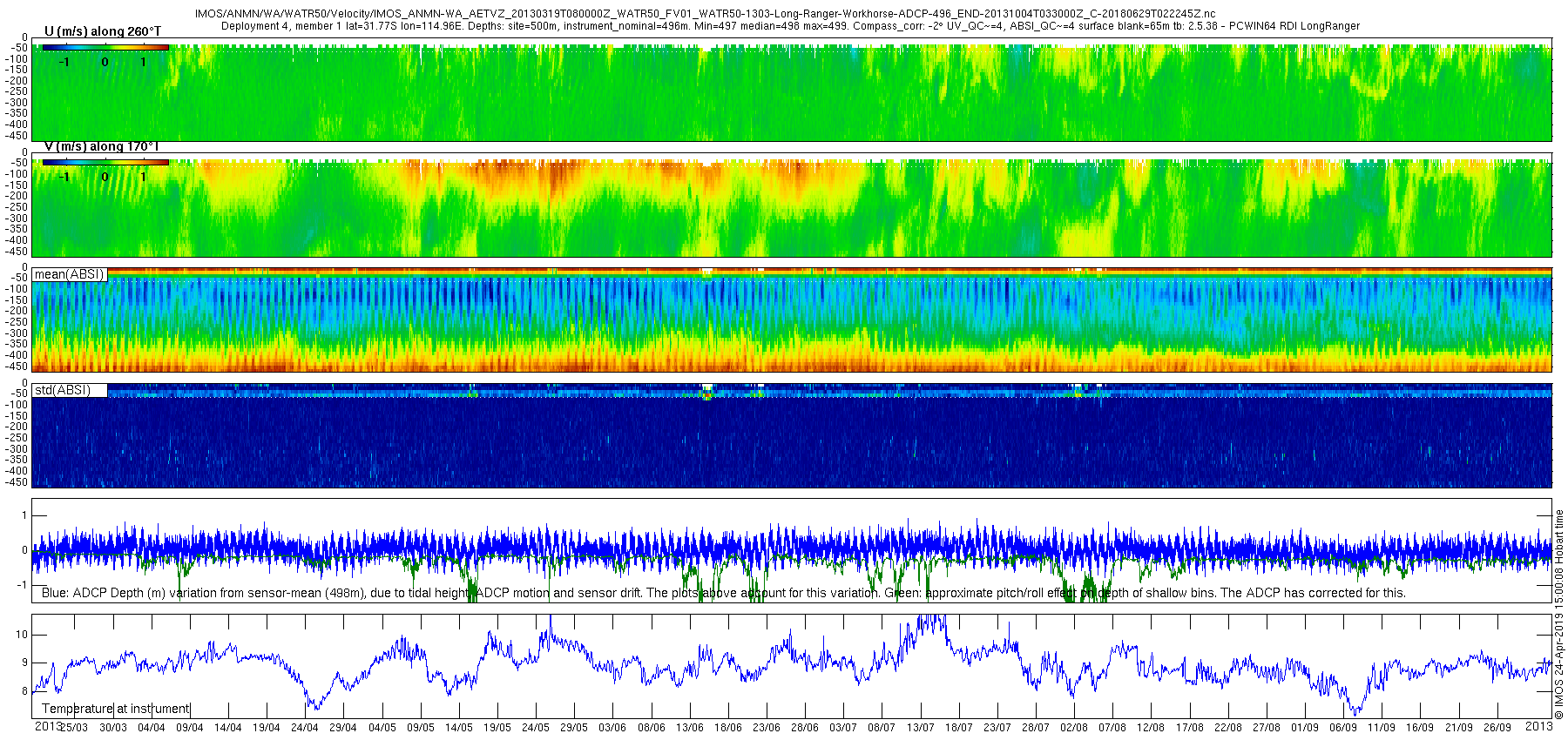Click the 24/05 date tick label

[x=535, y=728]
